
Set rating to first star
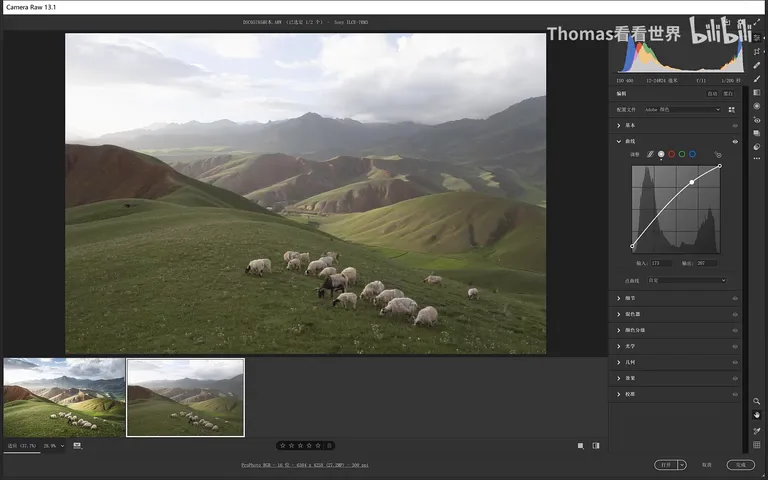(x=283, y=446)
